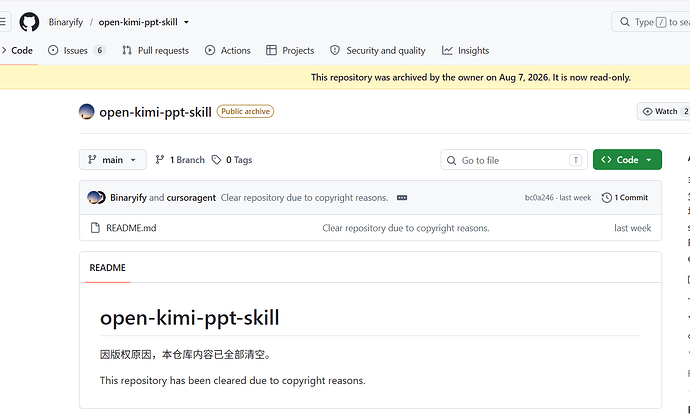Screen dimensions: 690x414
Task: Click the Projects table icon
Action: point(271,50)
